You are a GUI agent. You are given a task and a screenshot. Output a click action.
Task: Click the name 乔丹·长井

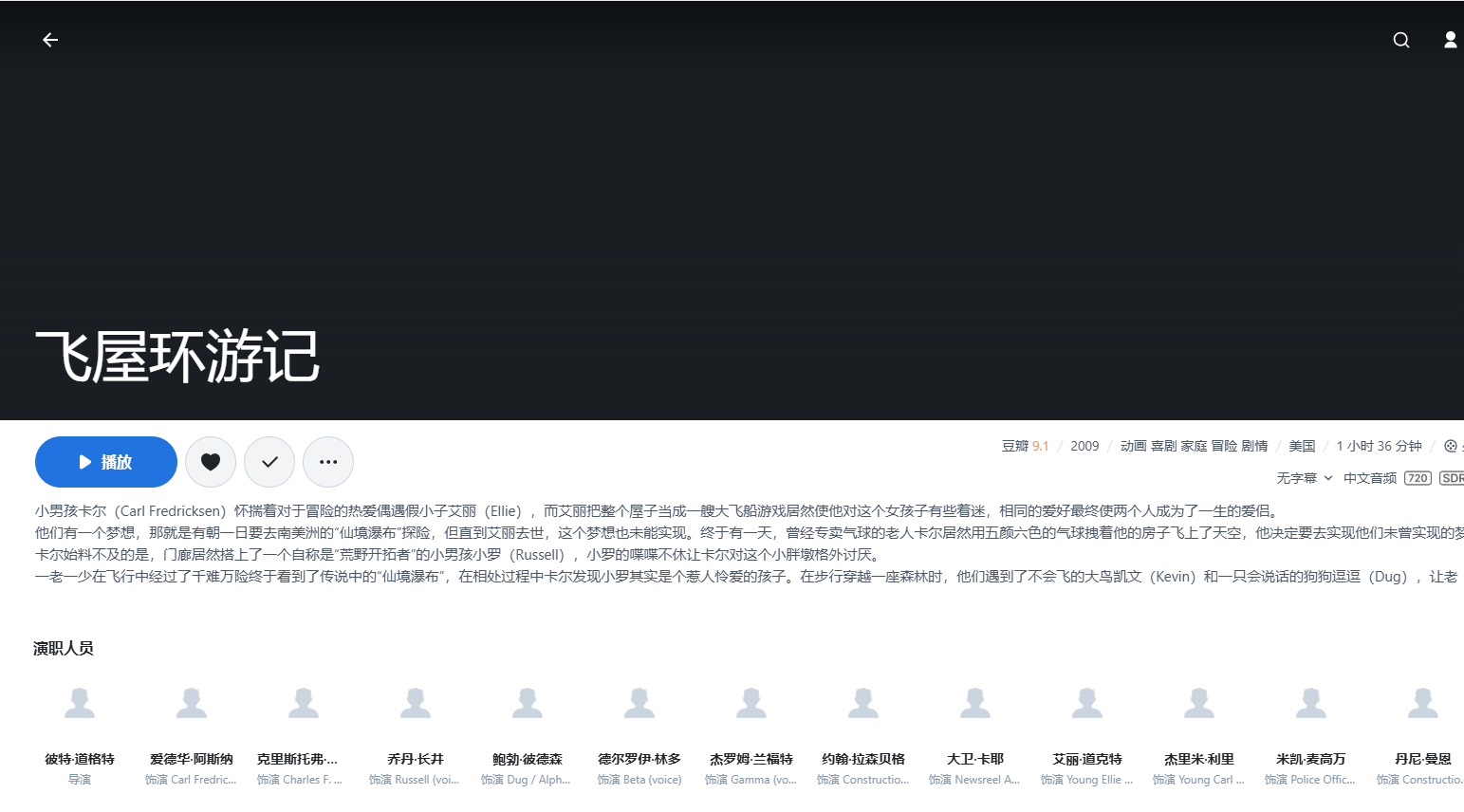click(x=416, y=759)
